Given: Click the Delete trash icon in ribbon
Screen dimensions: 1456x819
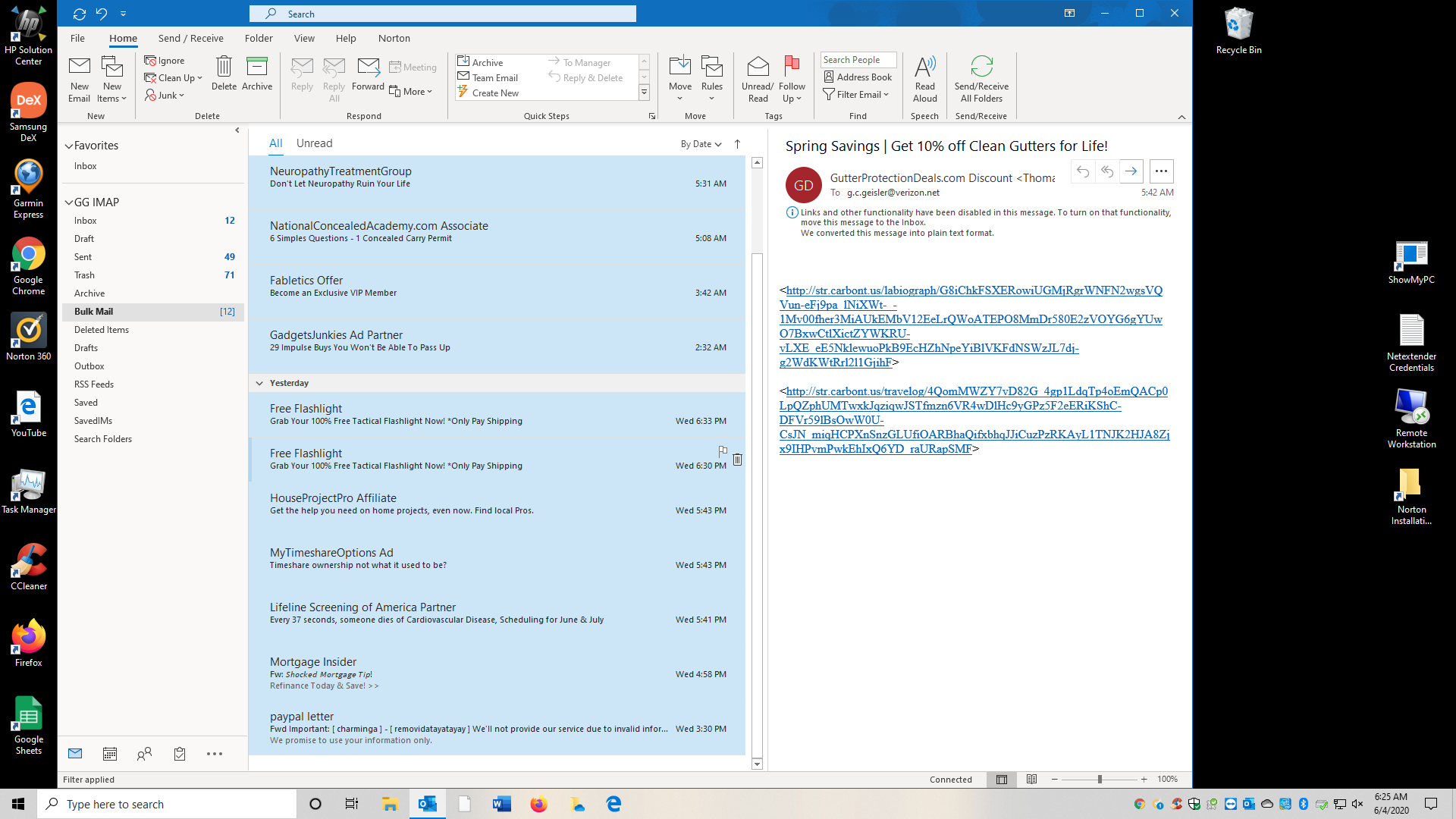Looking at the screenshot, I should pos(224,68).
